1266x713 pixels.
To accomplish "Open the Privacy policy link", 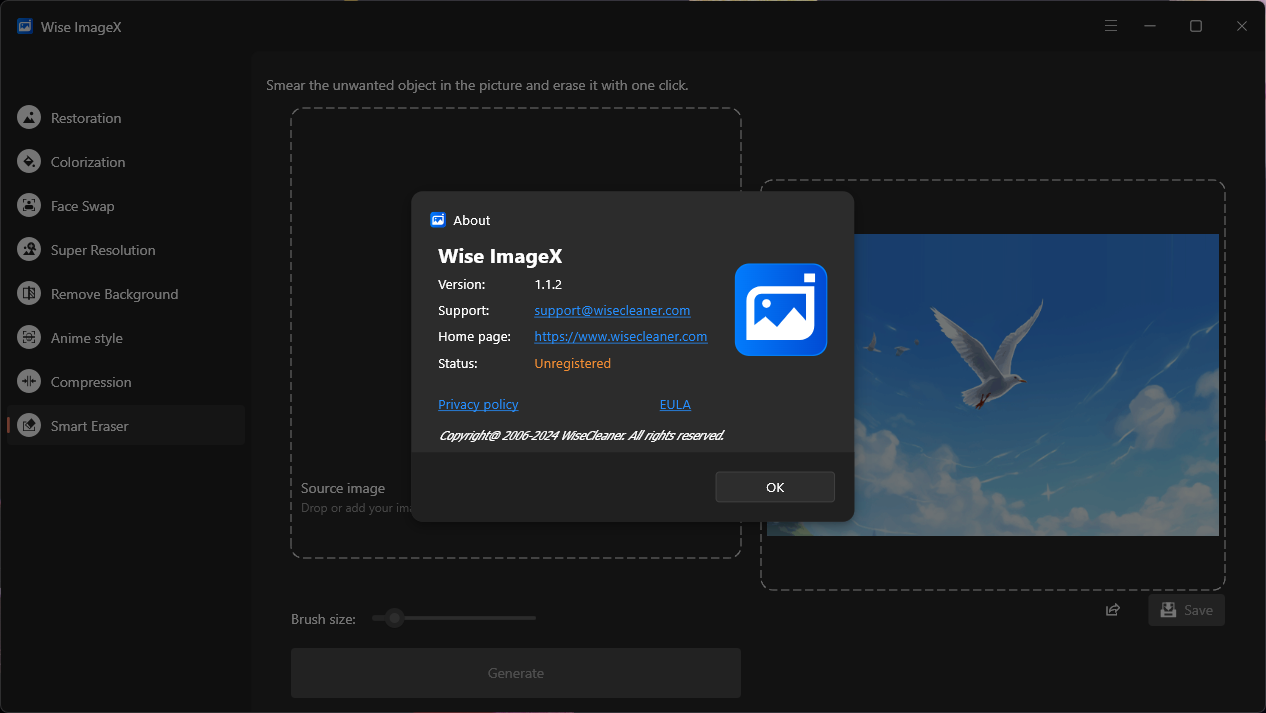I will coord(478,405).
